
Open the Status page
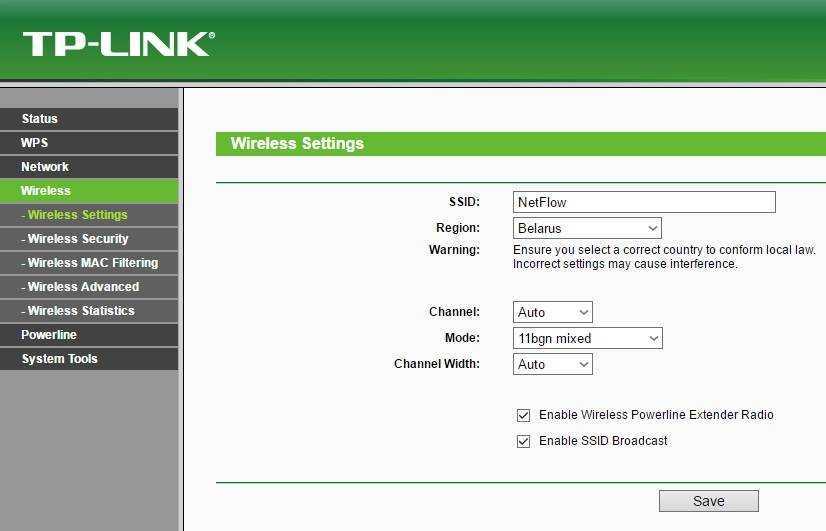(40, 119)
